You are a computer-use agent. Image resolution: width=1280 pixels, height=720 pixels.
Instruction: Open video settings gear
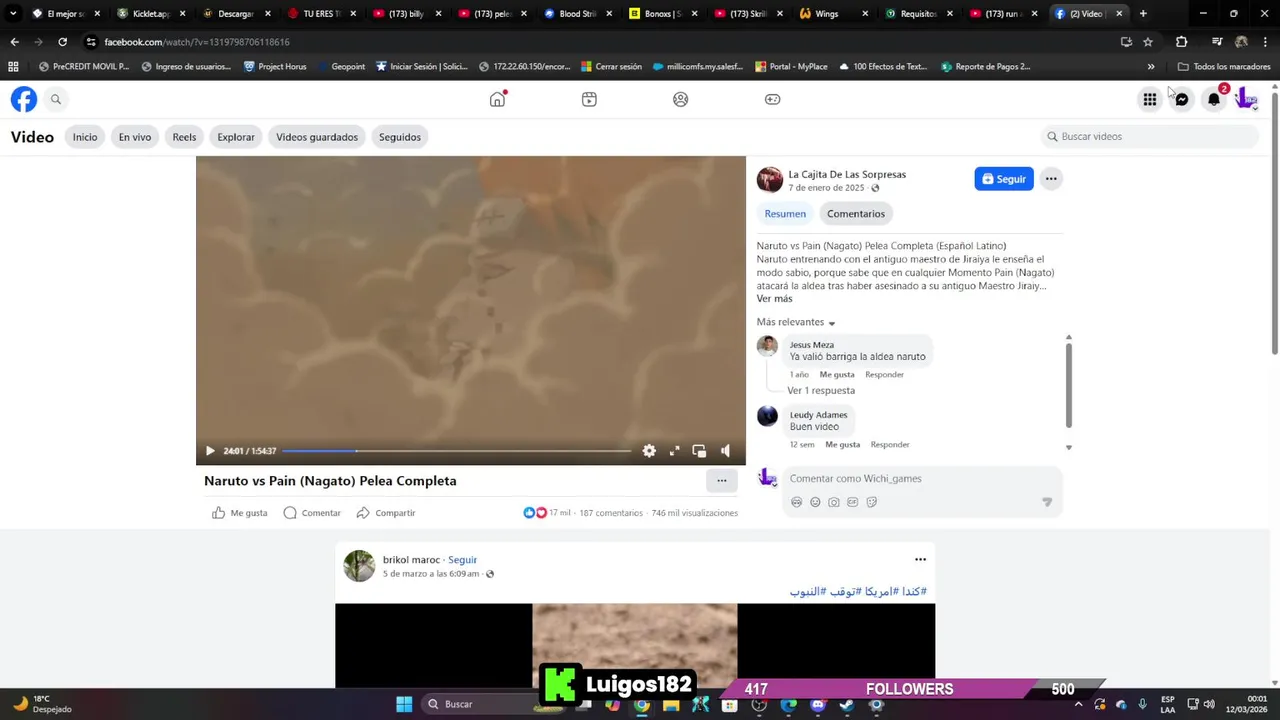click(649, 451)
